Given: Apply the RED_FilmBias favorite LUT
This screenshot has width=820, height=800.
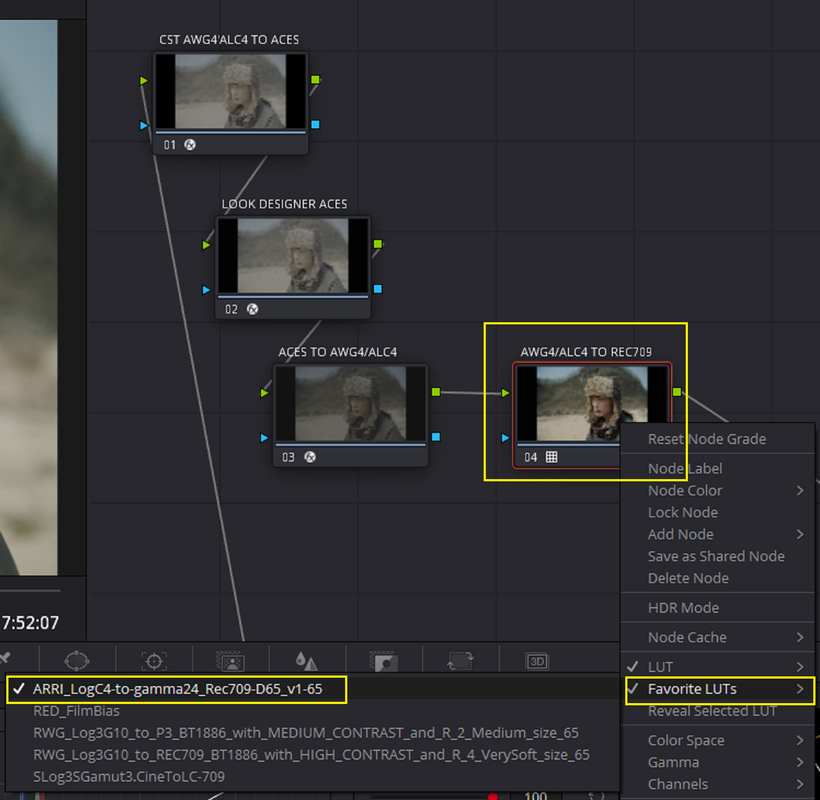Looking at the screenshot, I should click(312, 711).
